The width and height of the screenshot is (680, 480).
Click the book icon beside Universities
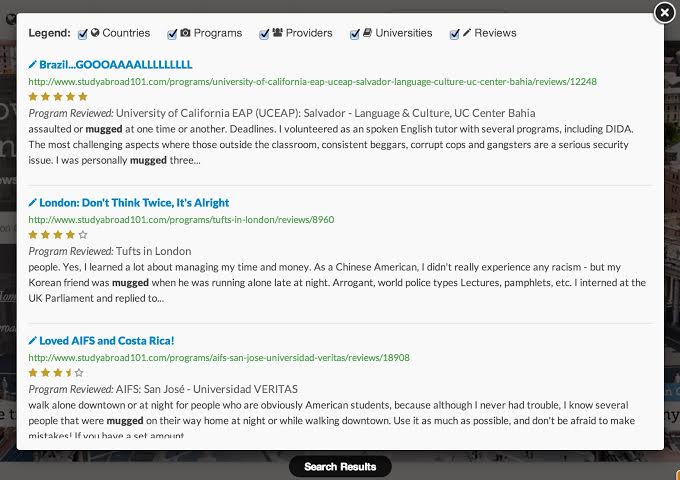pos(367,33)
